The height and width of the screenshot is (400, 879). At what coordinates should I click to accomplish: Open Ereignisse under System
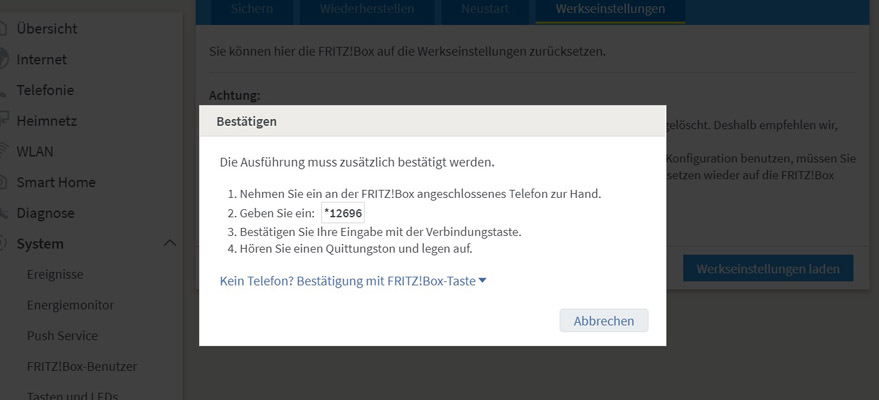click(55, 275)
